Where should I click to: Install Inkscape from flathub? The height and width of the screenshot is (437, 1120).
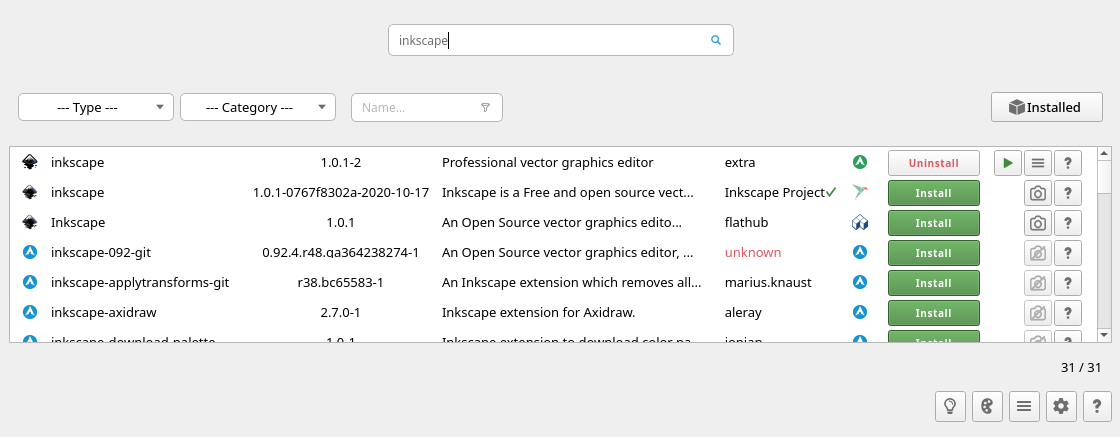pos(934,223)
